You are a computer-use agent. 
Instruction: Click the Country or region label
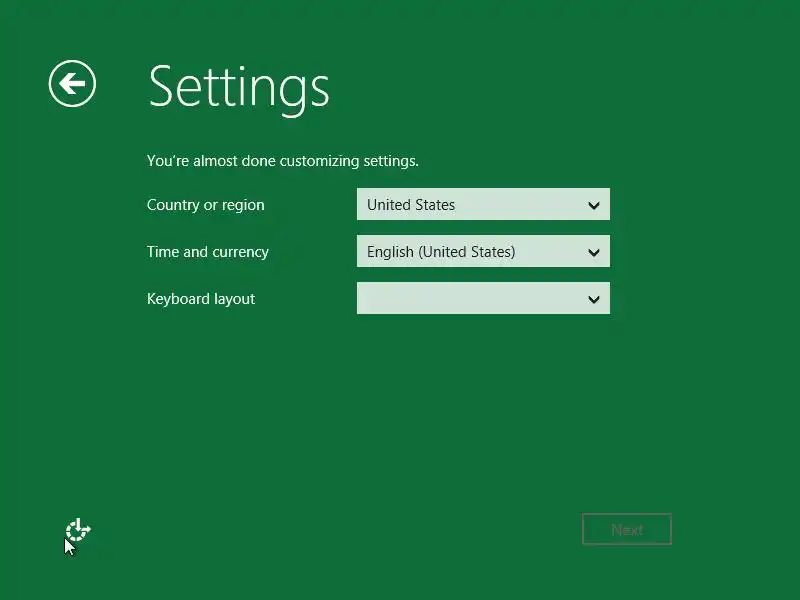point(206,205)
